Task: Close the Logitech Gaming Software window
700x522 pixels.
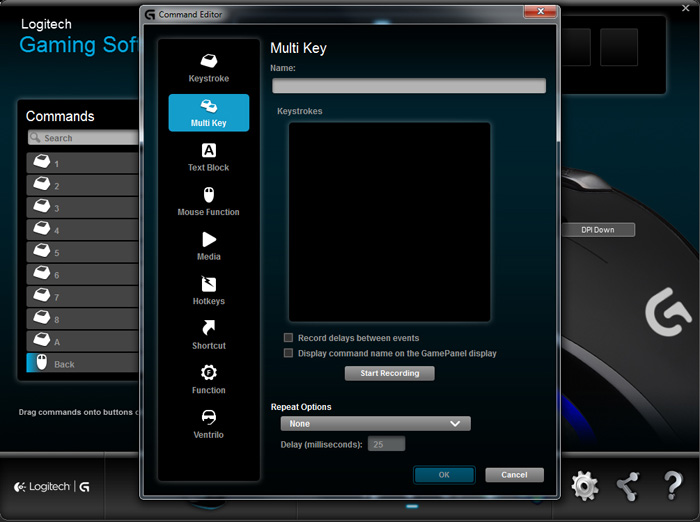Action: 686,8
